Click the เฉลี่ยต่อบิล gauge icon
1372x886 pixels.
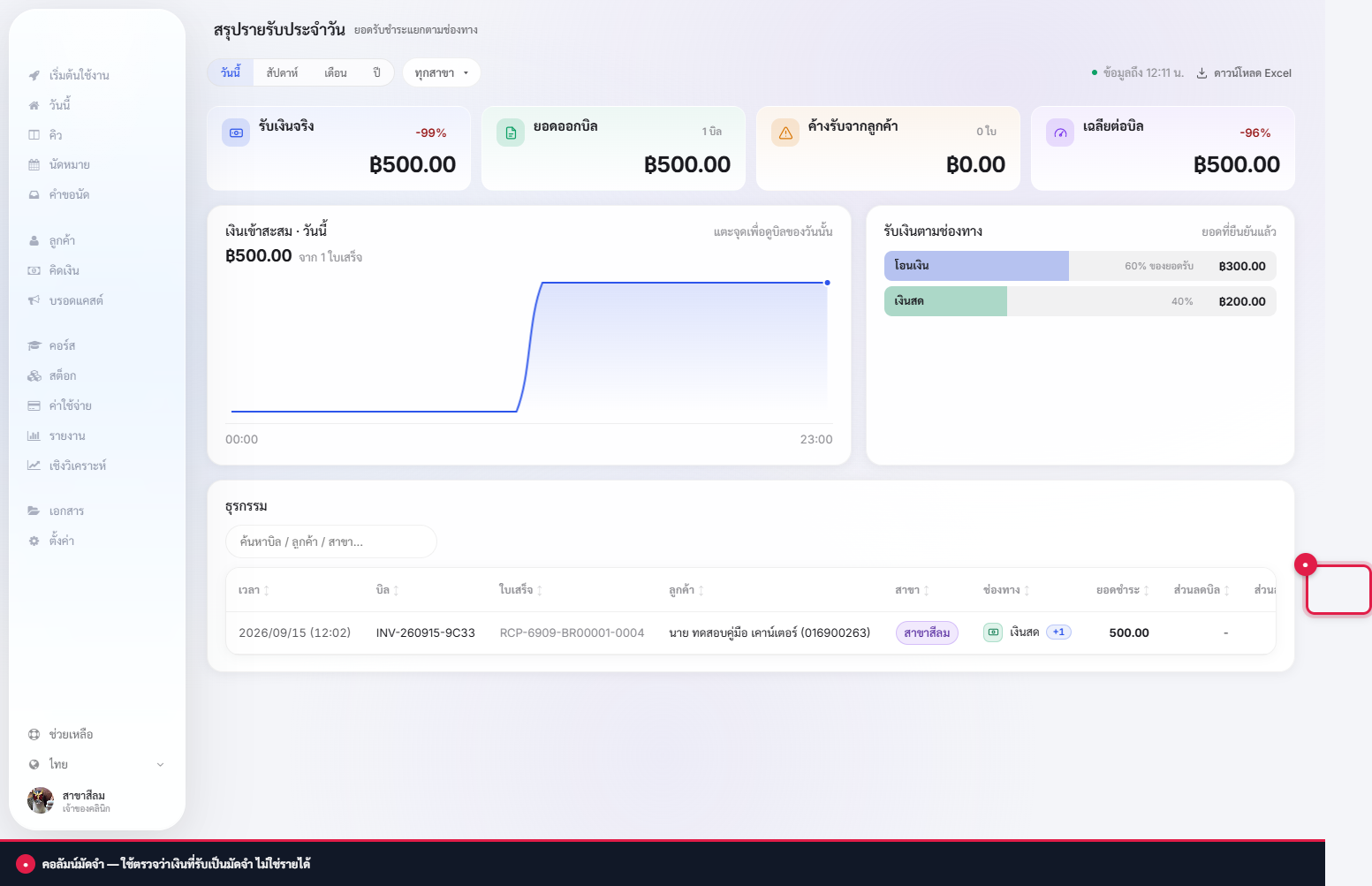(x=1060, y=133)
